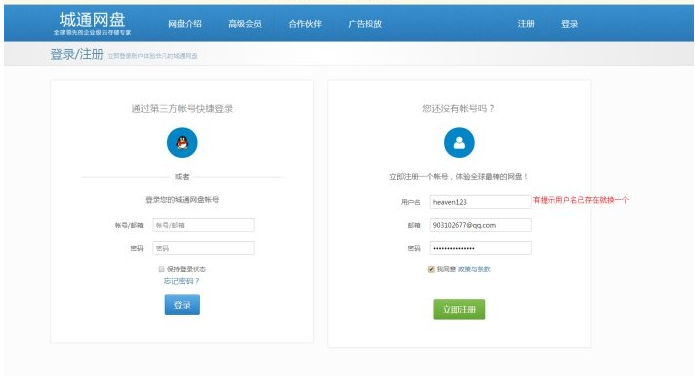Click the registration 邮箱 field
695x376 pixels.
[x=480, y=225]
